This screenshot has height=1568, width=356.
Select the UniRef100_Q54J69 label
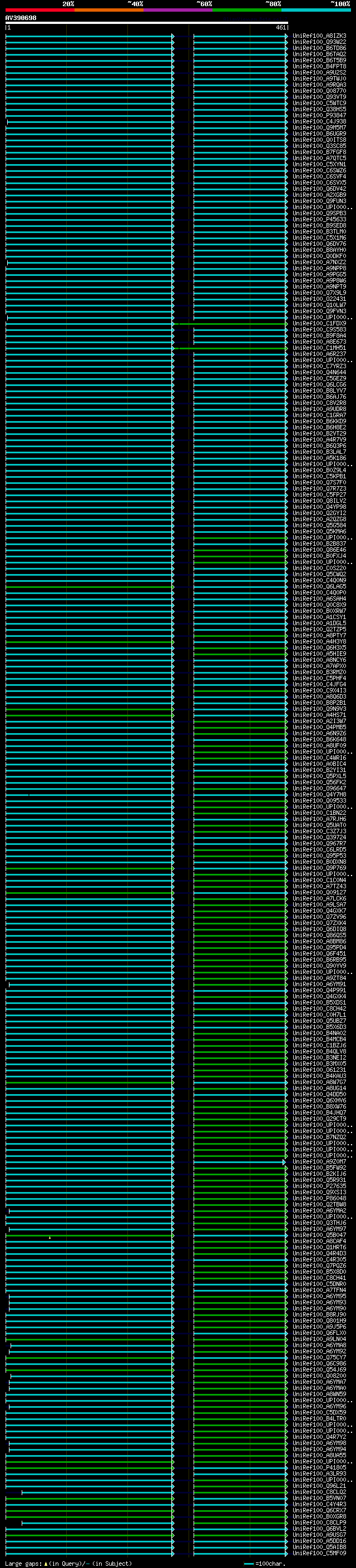point(319,1369)
